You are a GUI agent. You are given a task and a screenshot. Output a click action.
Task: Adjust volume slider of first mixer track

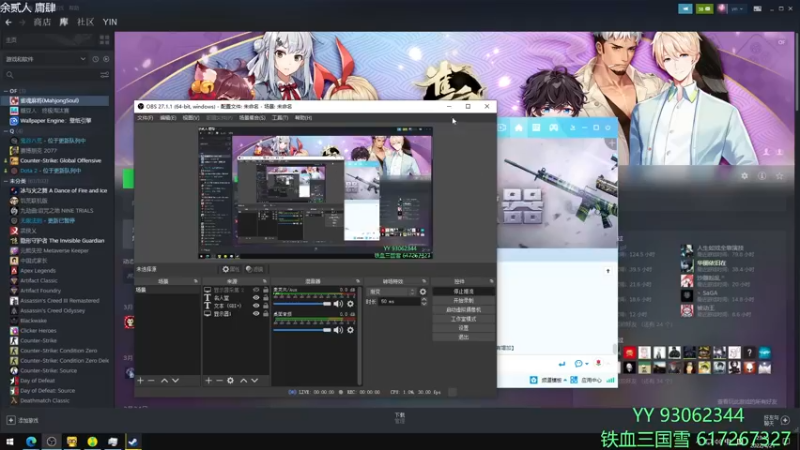[x=302, y=304]
